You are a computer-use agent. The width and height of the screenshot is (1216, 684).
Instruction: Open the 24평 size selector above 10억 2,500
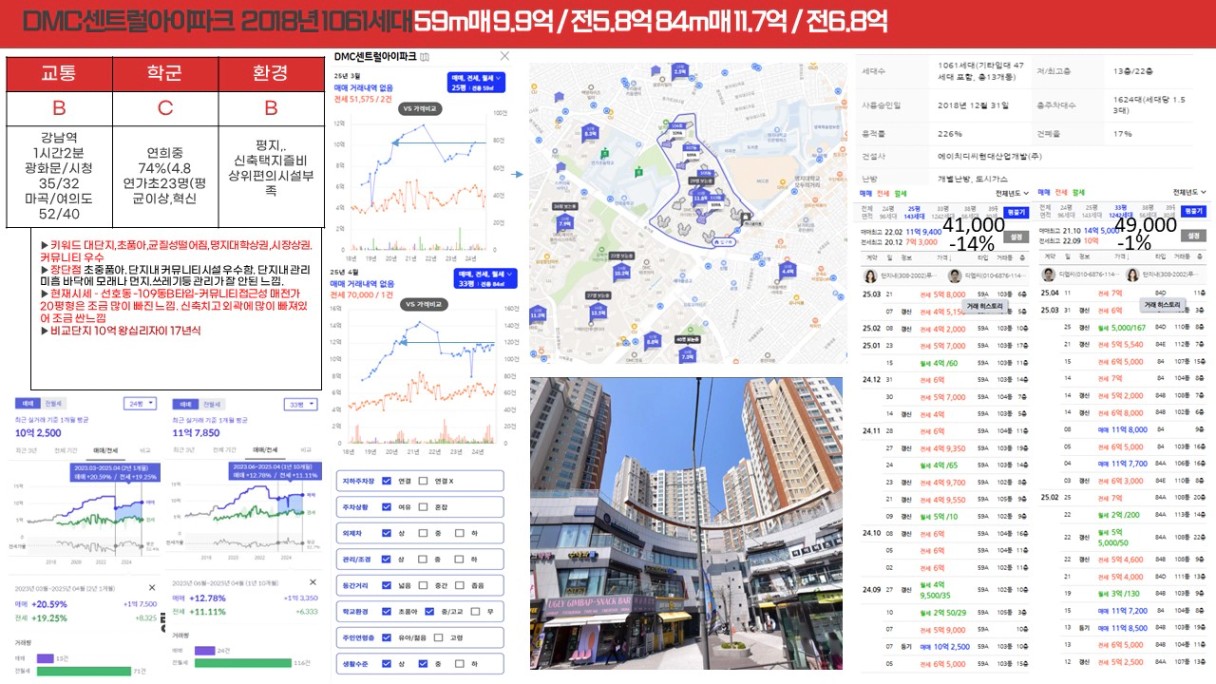click(x=138, y=404)
